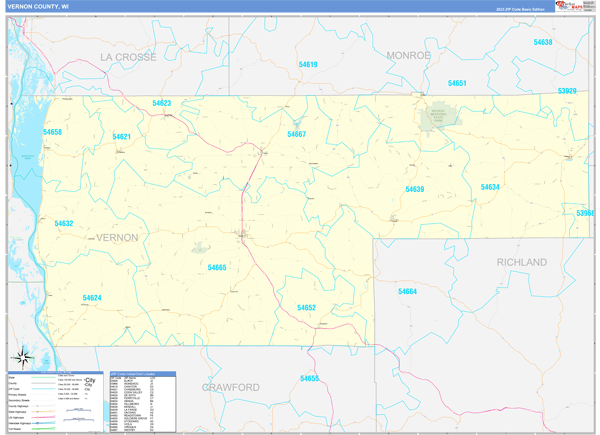Click the map legend box
Screen dimensions: 600x435
point(55,402)
